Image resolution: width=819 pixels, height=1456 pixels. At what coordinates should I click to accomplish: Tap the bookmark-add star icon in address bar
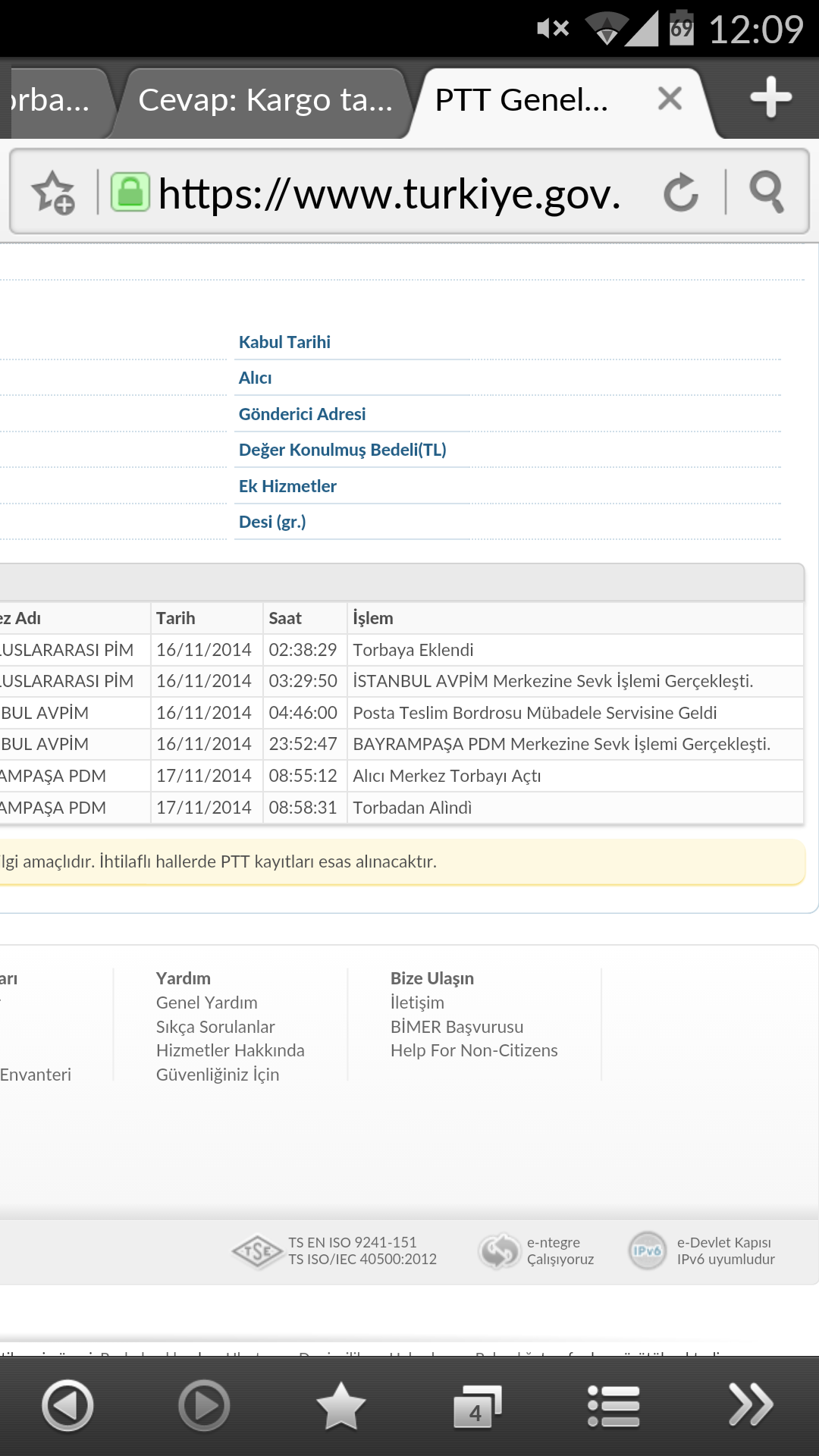(x=53, y=193)
